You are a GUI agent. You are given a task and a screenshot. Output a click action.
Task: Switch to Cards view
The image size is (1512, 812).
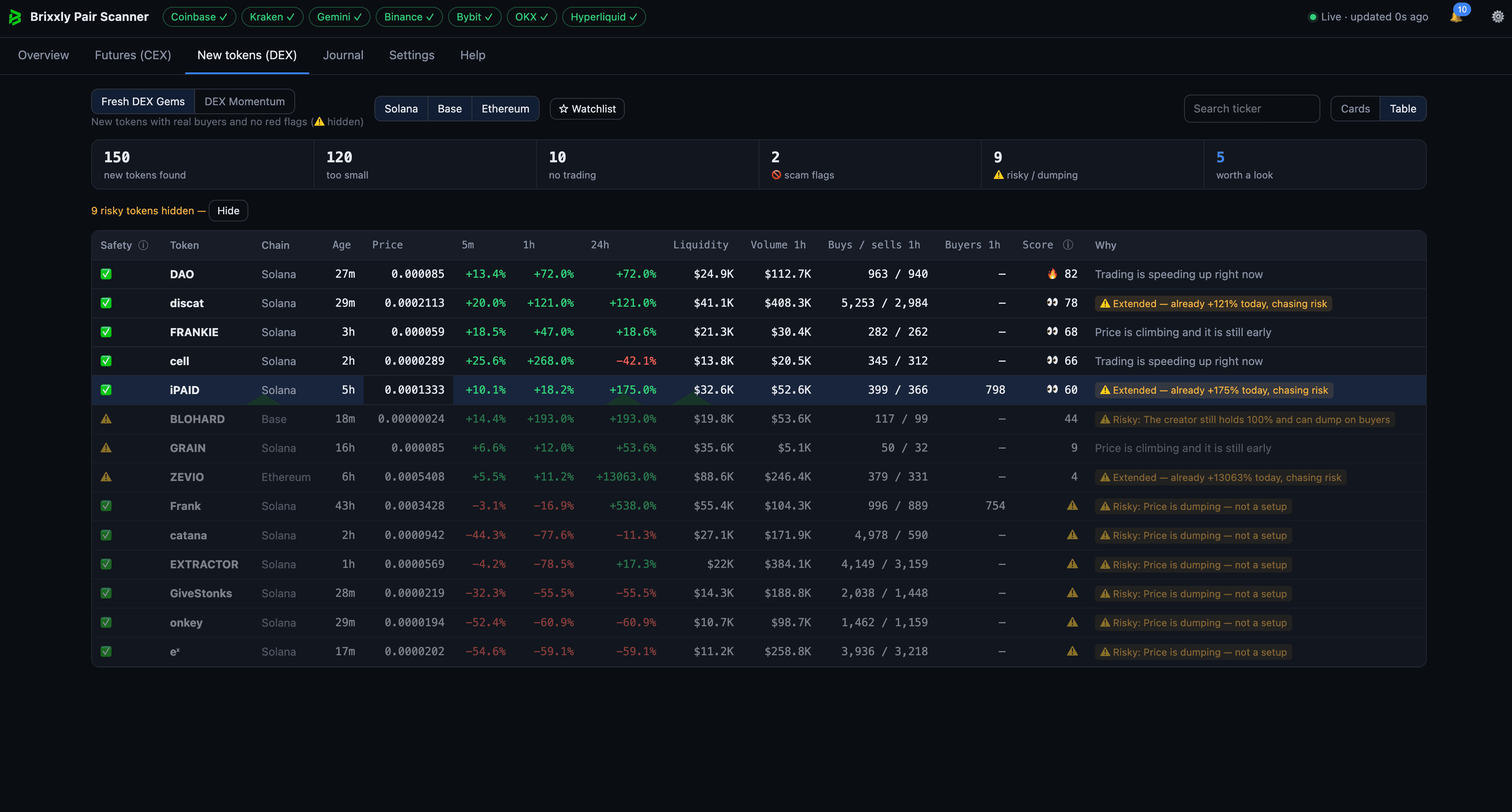[1355, 109]
